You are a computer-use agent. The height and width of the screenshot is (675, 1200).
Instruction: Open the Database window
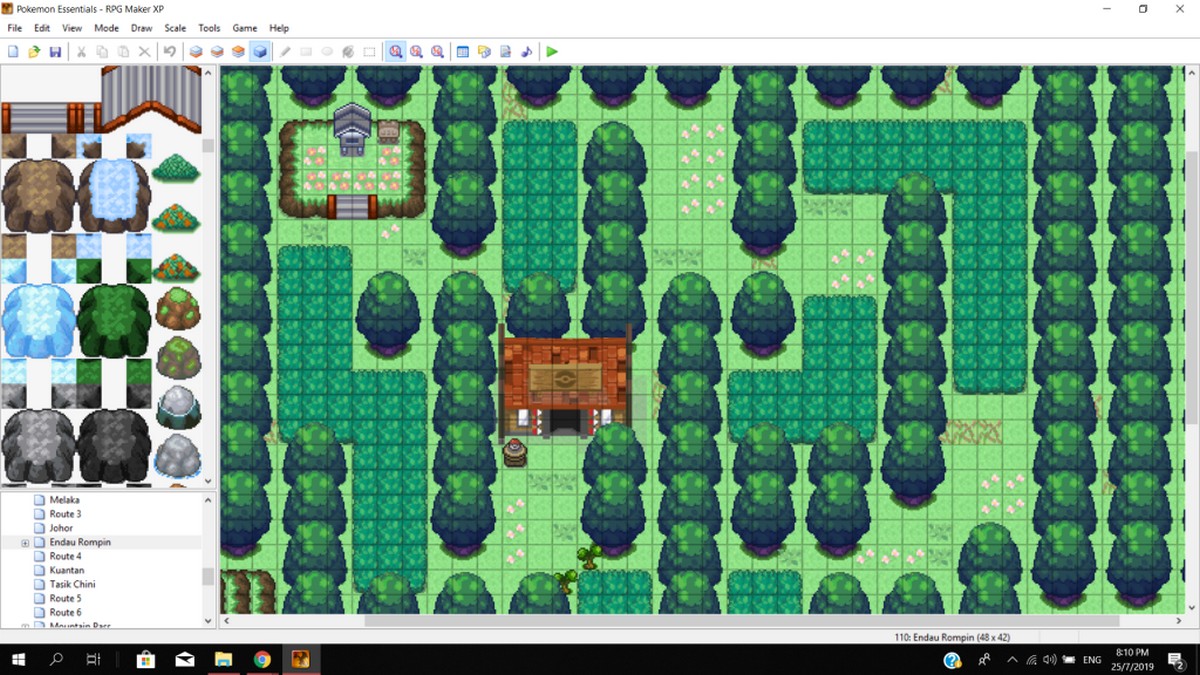click(463, 51)
